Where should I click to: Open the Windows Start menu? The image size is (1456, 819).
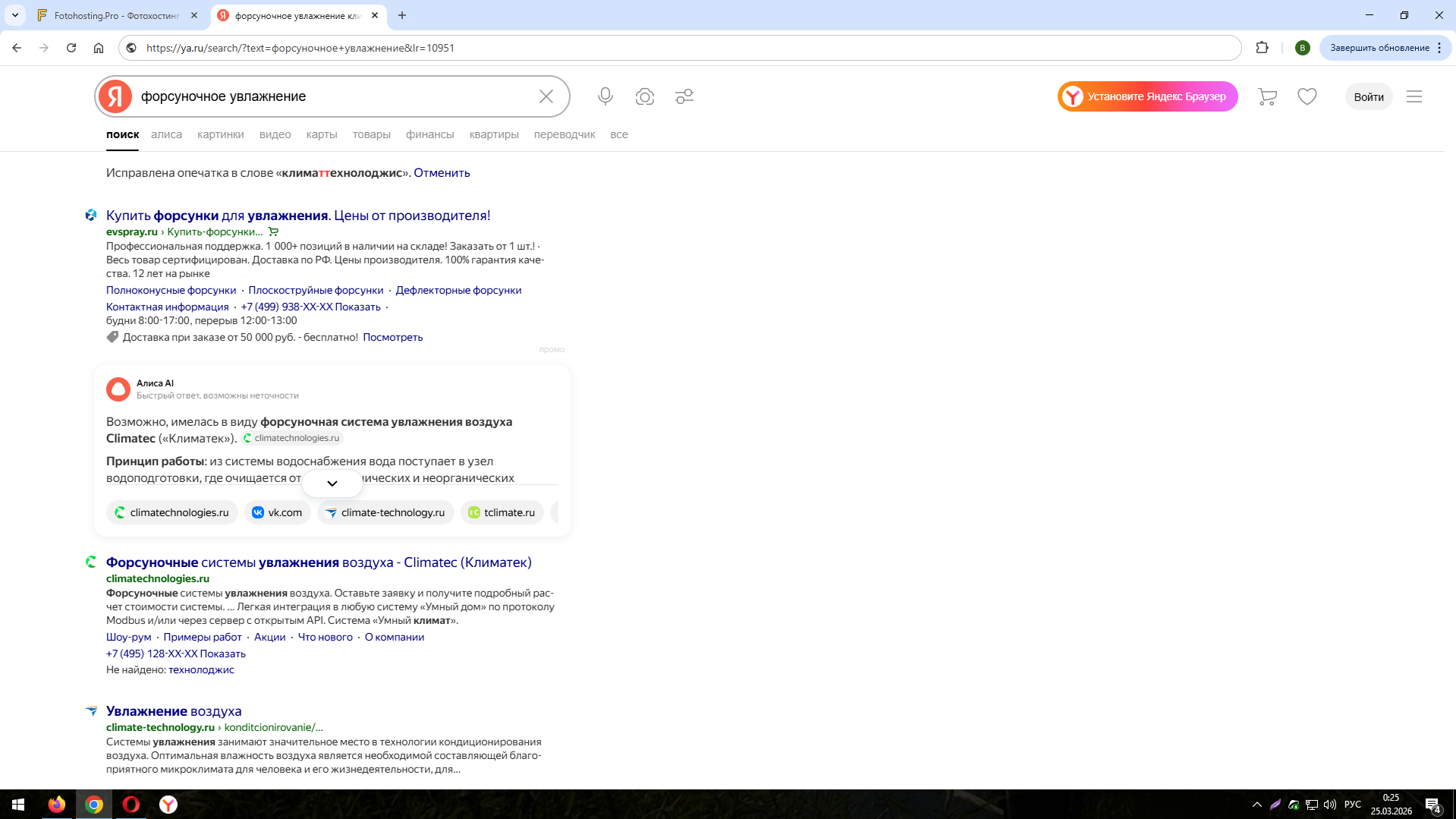coord(18,805)
